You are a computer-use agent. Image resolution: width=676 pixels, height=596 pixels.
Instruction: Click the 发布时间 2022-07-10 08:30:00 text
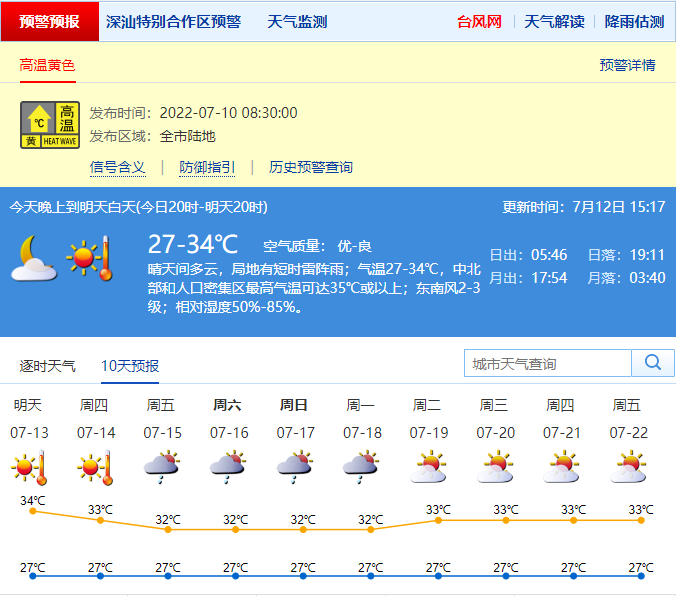point(194,113)
